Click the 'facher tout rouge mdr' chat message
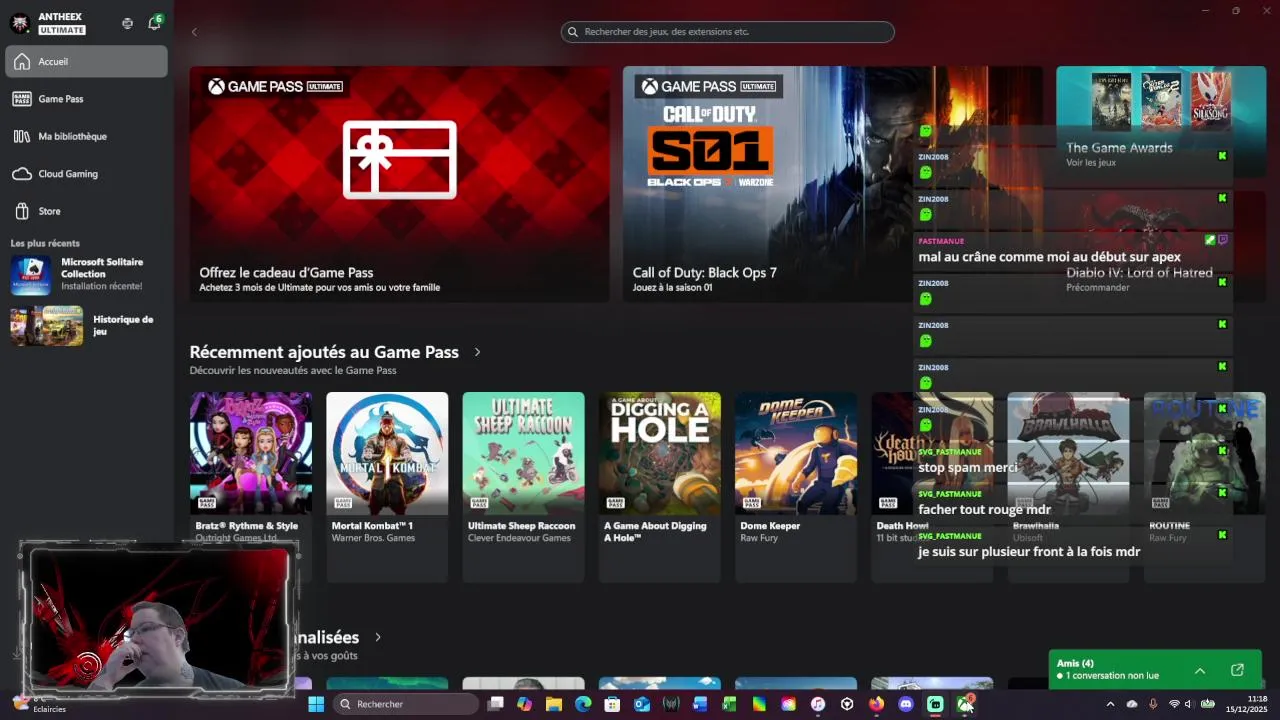 pyautogui.click(x=984, y=510)
